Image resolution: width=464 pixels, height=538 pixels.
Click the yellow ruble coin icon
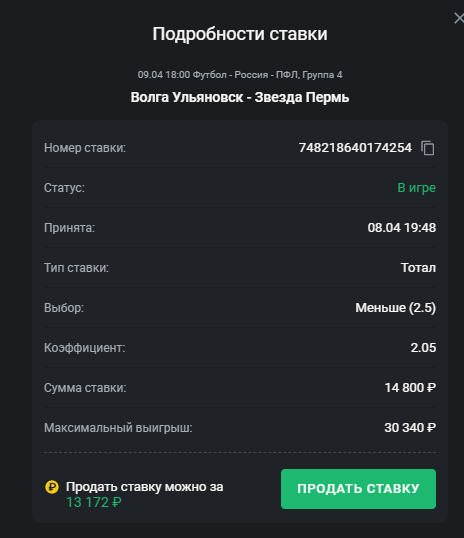pyautogui.click(x=52, y=487)
